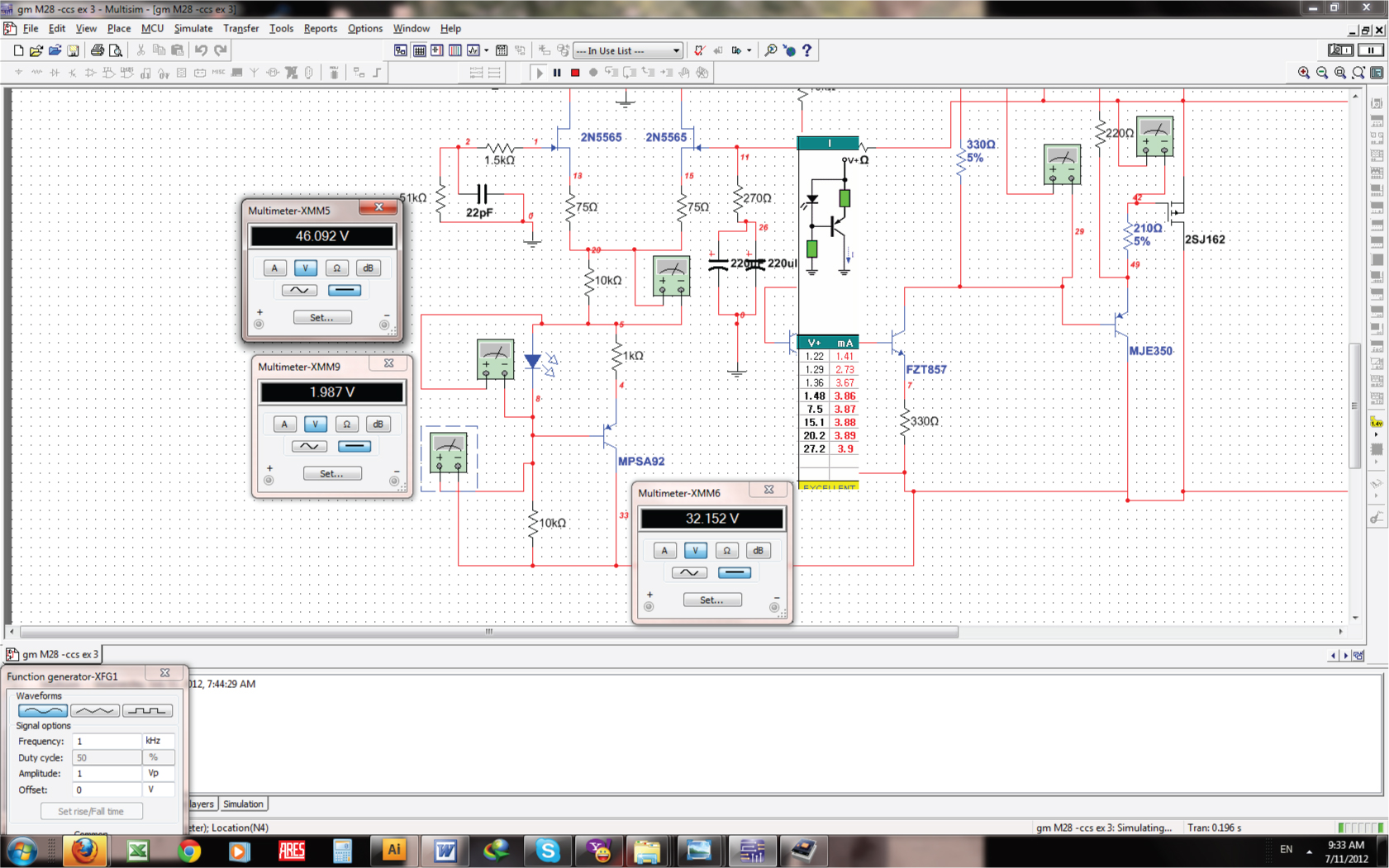Viewport: 1389px width, 868px height.
Task: Run the simulation with the Play button
Action: click(x=539, y=73)
